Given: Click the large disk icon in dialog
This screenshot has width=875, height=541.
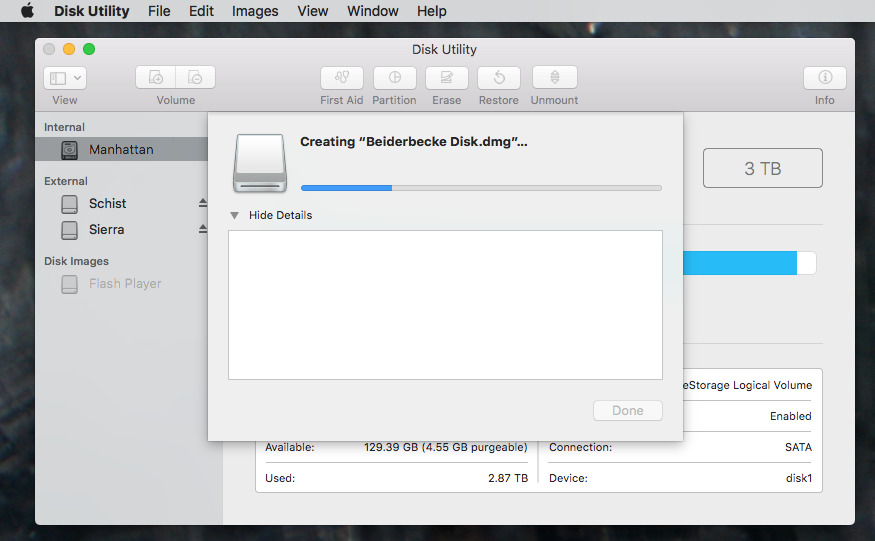Looking at the screenshot, I should (260, 163).
